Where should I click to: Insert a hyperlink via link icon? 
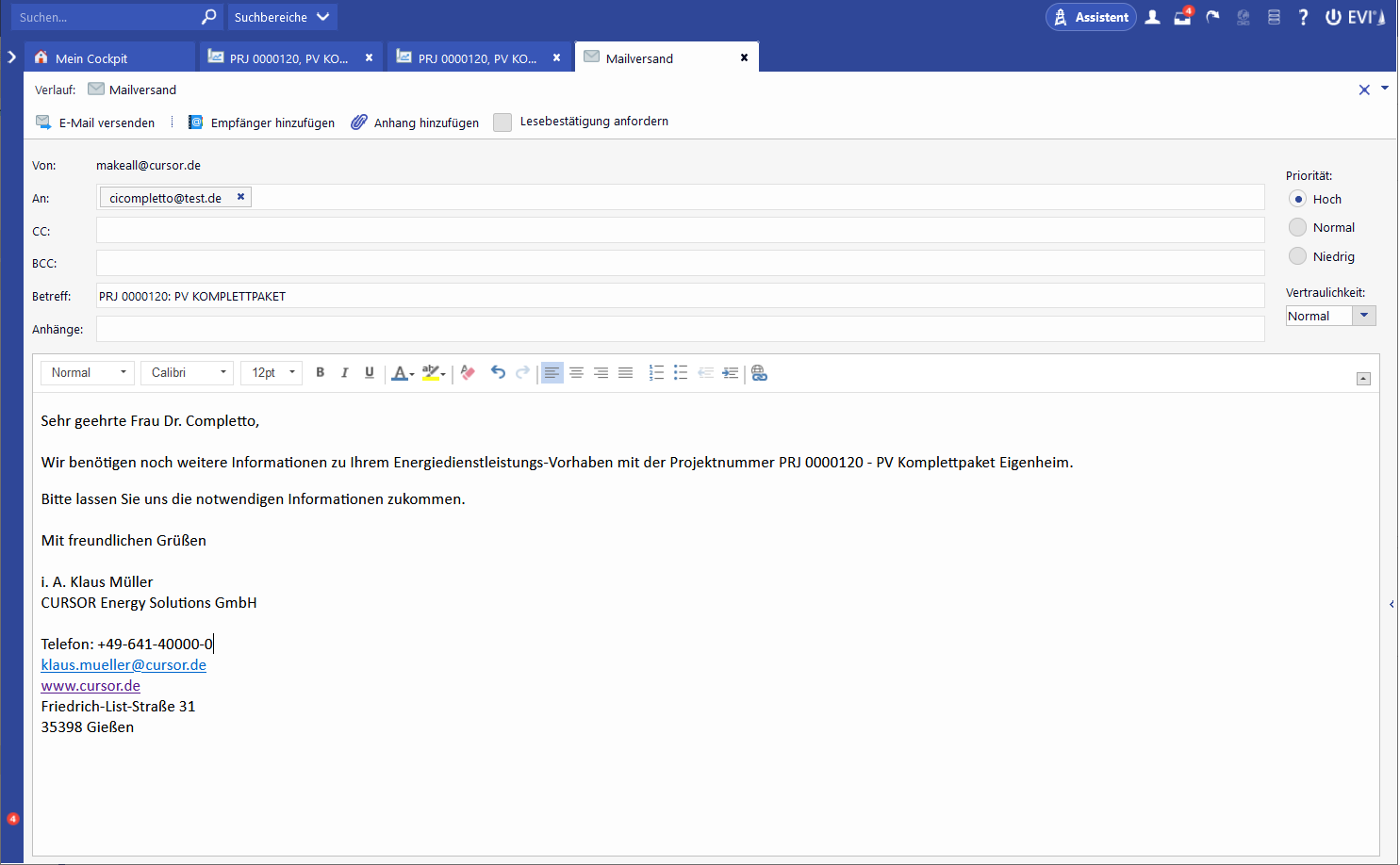[760, 373]
